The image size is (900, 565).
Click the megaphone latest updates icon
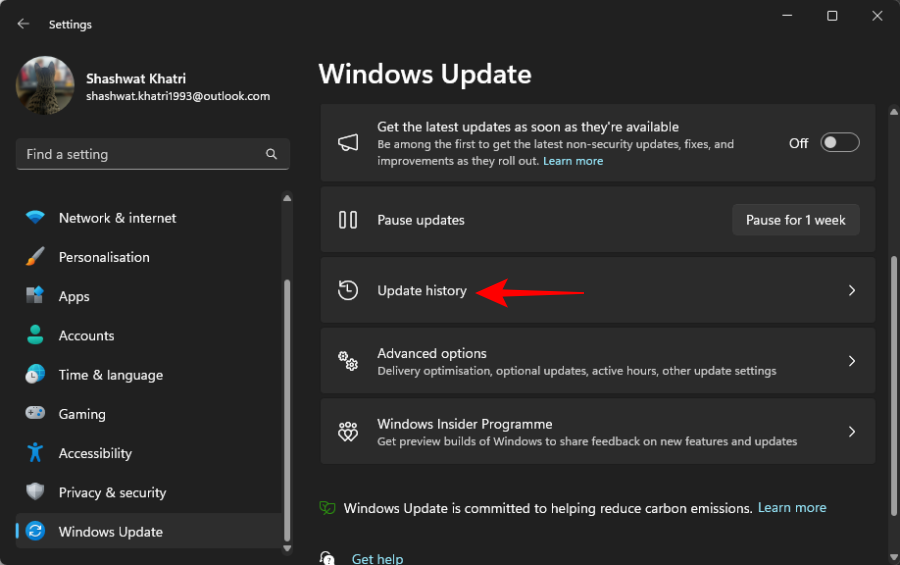(x=348, y=143)
